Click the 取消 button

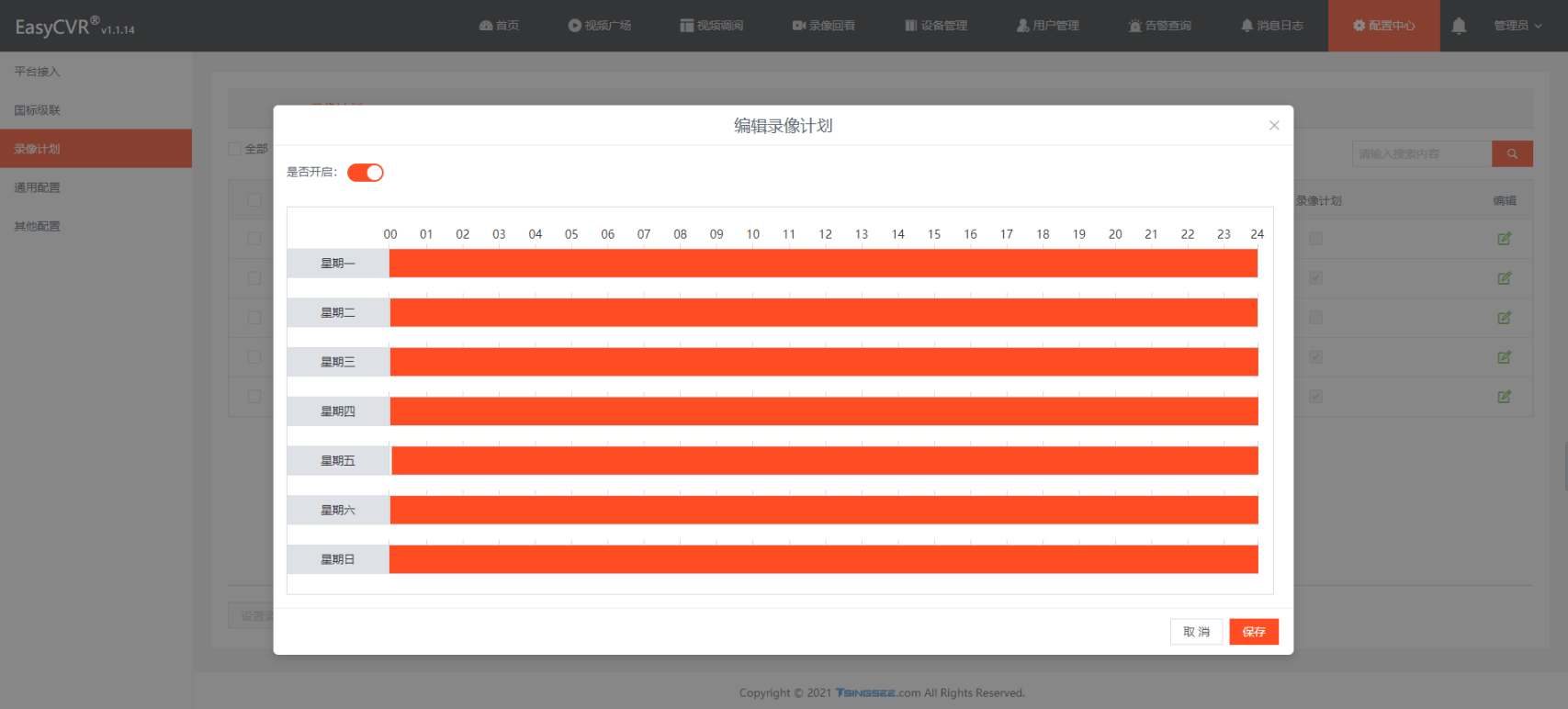pyautogui.click(x=1196, y=632)
